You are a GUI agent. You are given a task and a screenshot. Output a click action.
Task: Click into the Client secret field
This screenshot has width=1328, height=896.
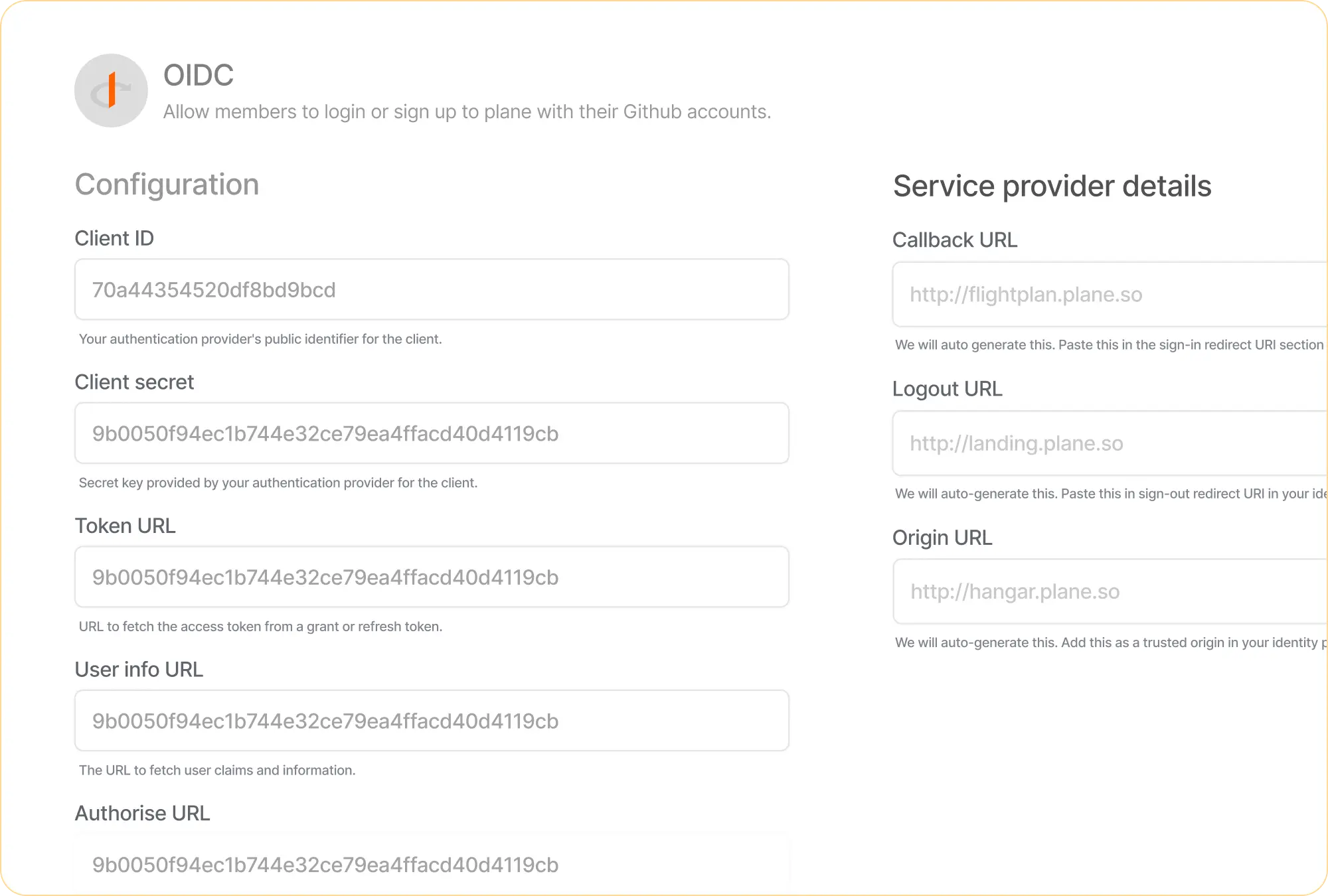432,433
